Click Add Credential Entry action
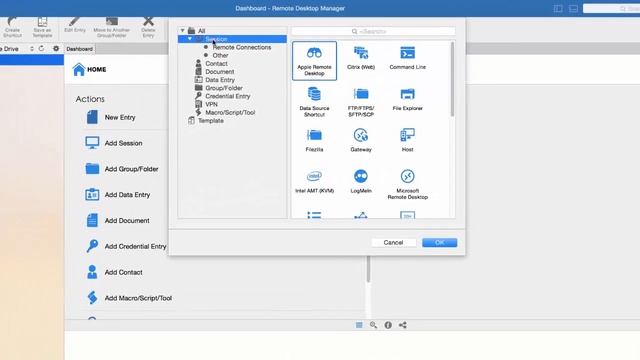640x360 pixels. (136, 247)
